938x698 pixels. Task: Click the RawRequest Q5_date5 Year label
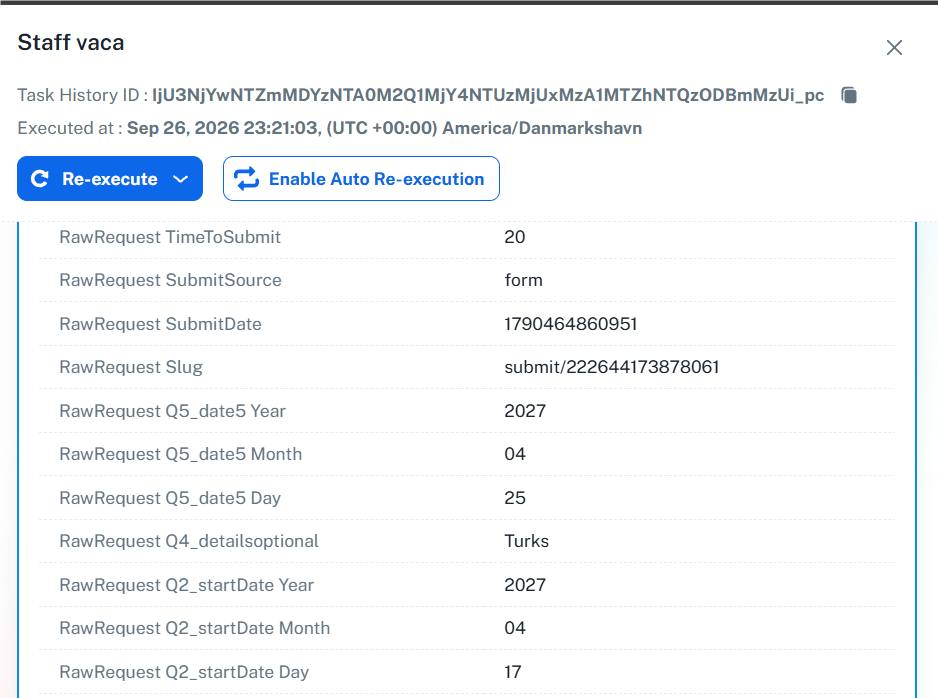click(x=172, y=411)
